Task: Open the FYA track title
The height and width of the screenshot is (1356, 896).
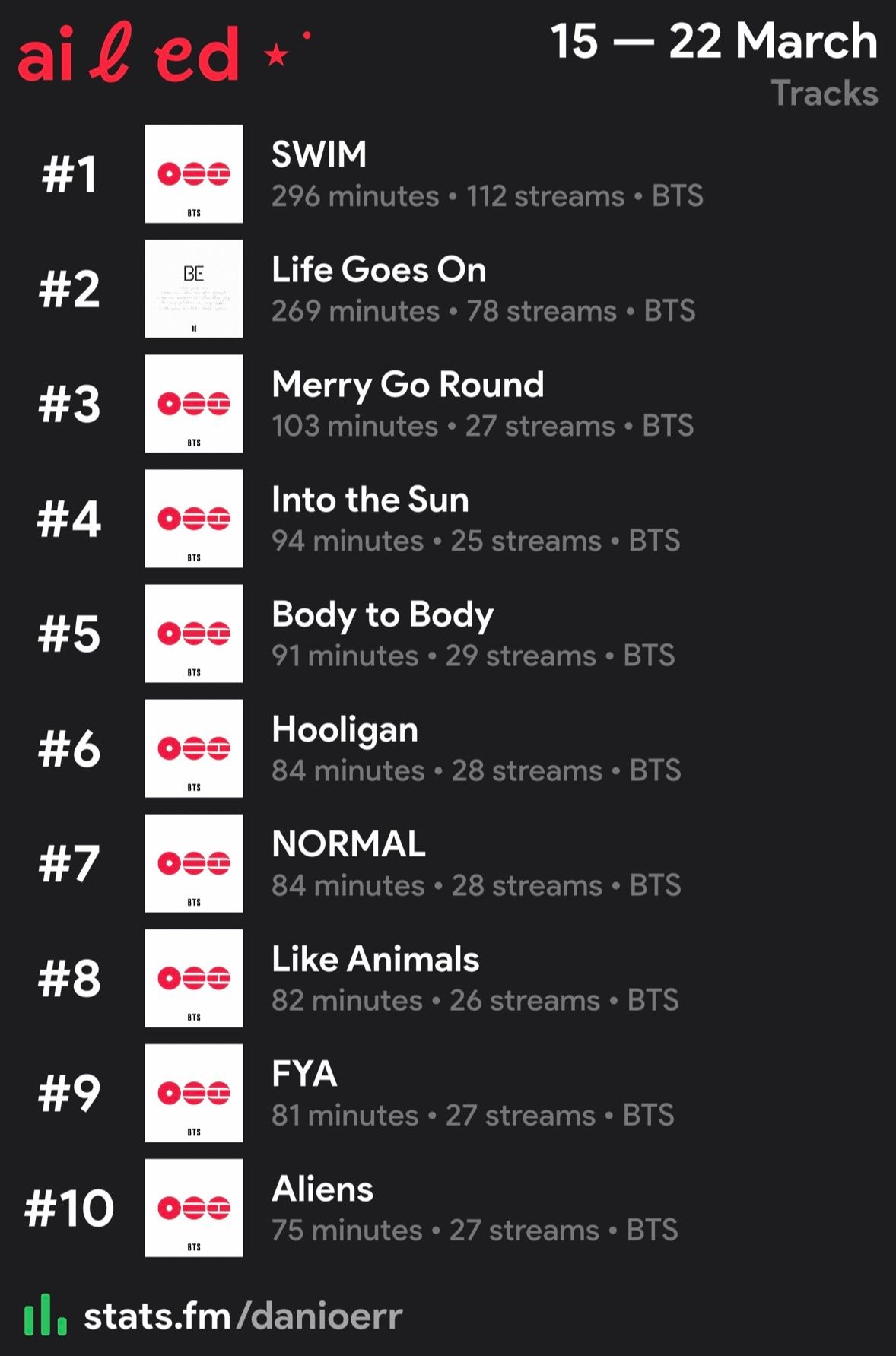Action: [x=304, y=1074]
